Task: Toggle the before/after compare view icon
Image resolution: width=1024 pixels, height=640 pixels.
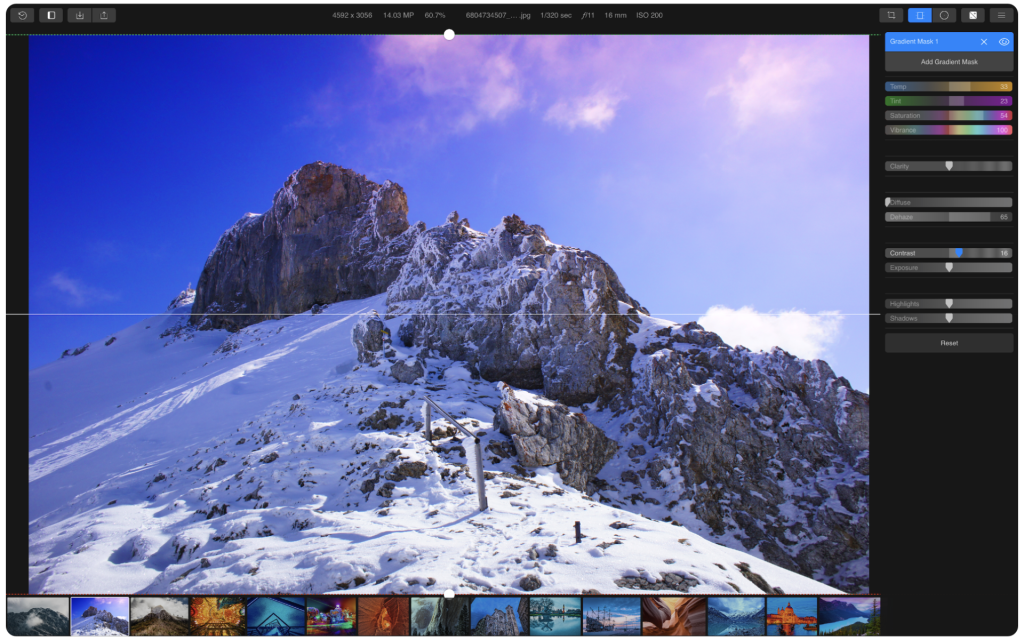Action: [x=51, y=15]
